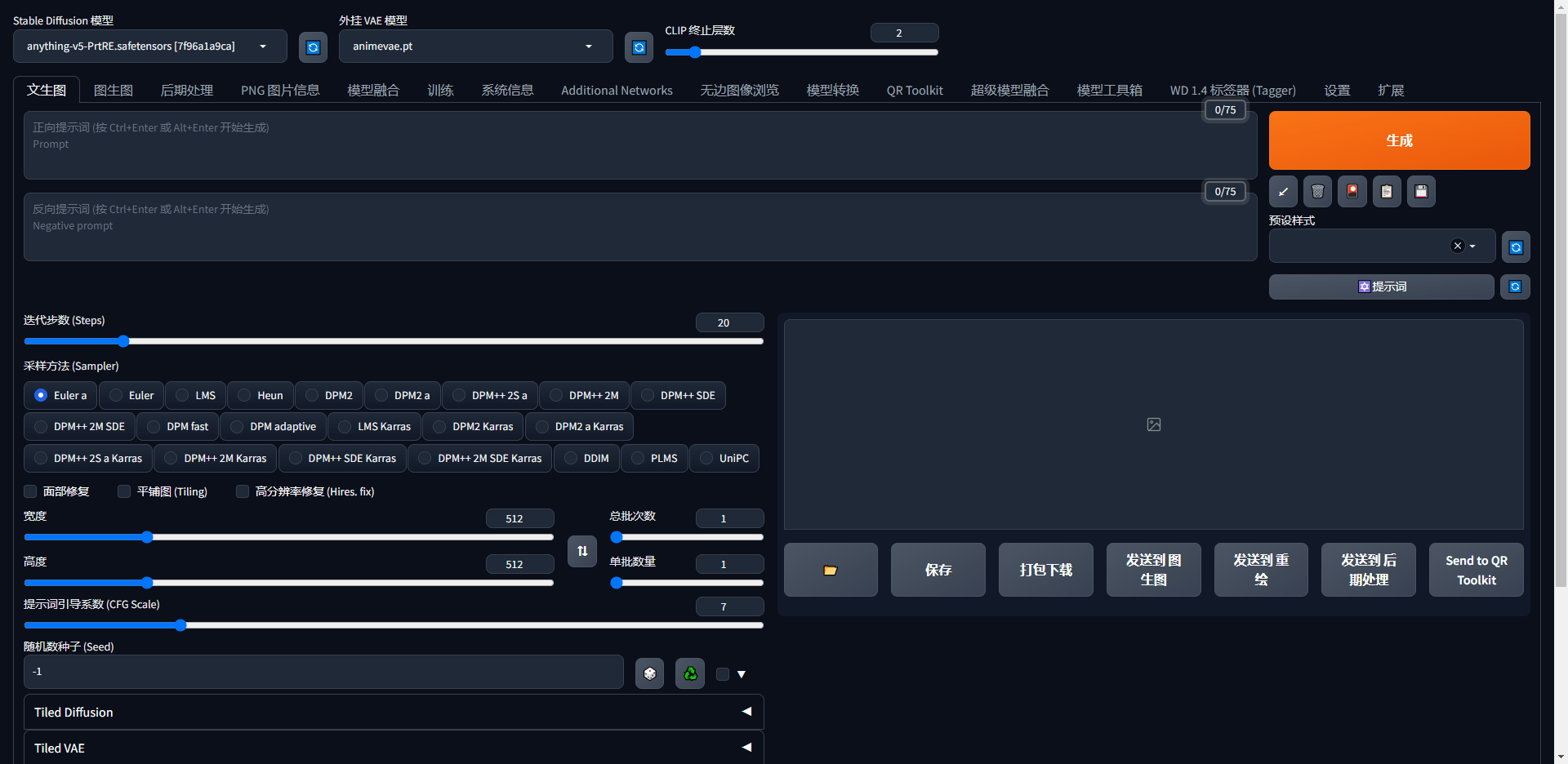Enable the Tiling checkbox
The height and width of the screenshot is (764, 1568).
[124, 491]
